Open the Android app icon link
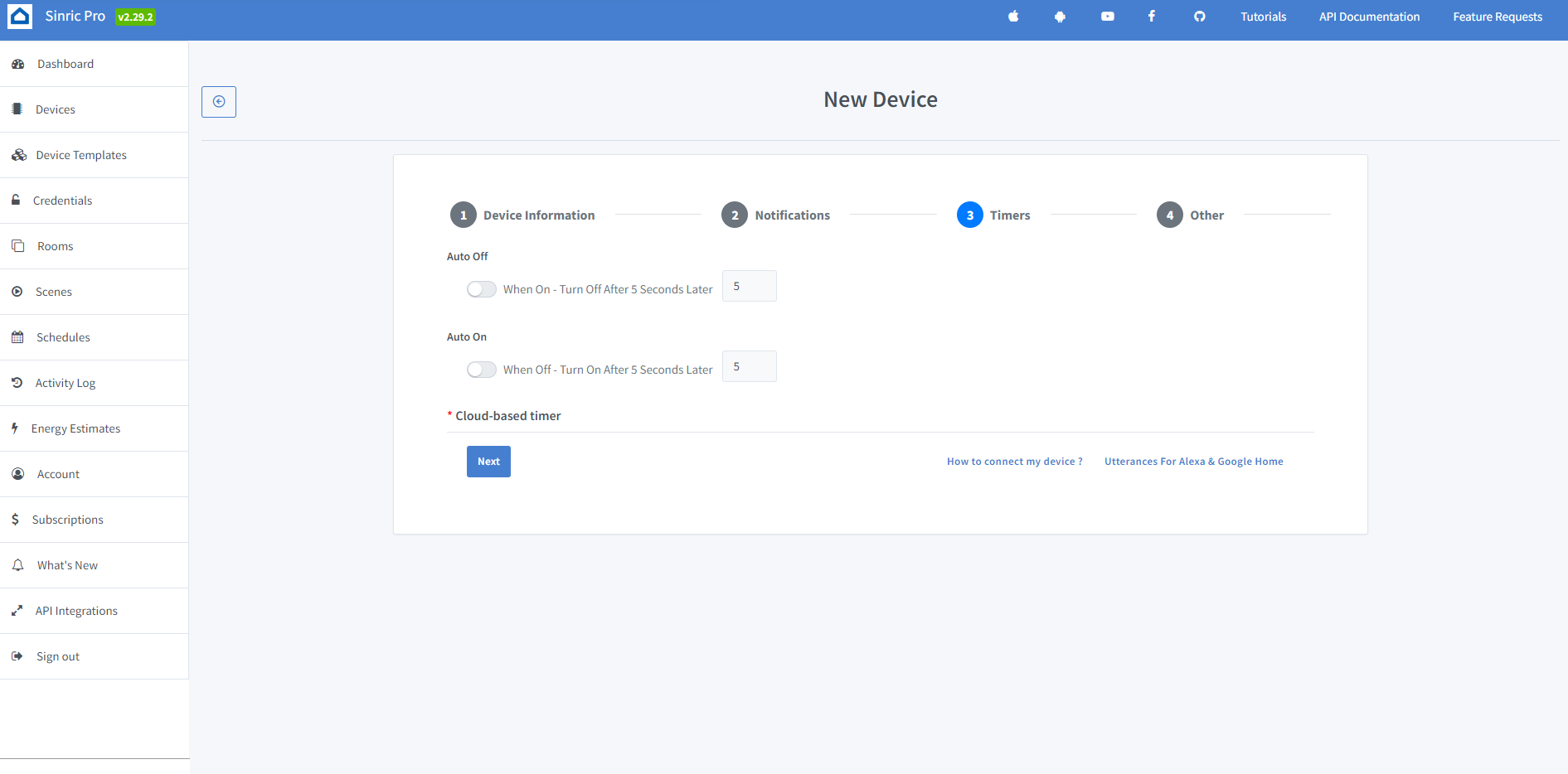Image resolution: width=1568 pixels, height=774 pixels. click(1060, 17)
